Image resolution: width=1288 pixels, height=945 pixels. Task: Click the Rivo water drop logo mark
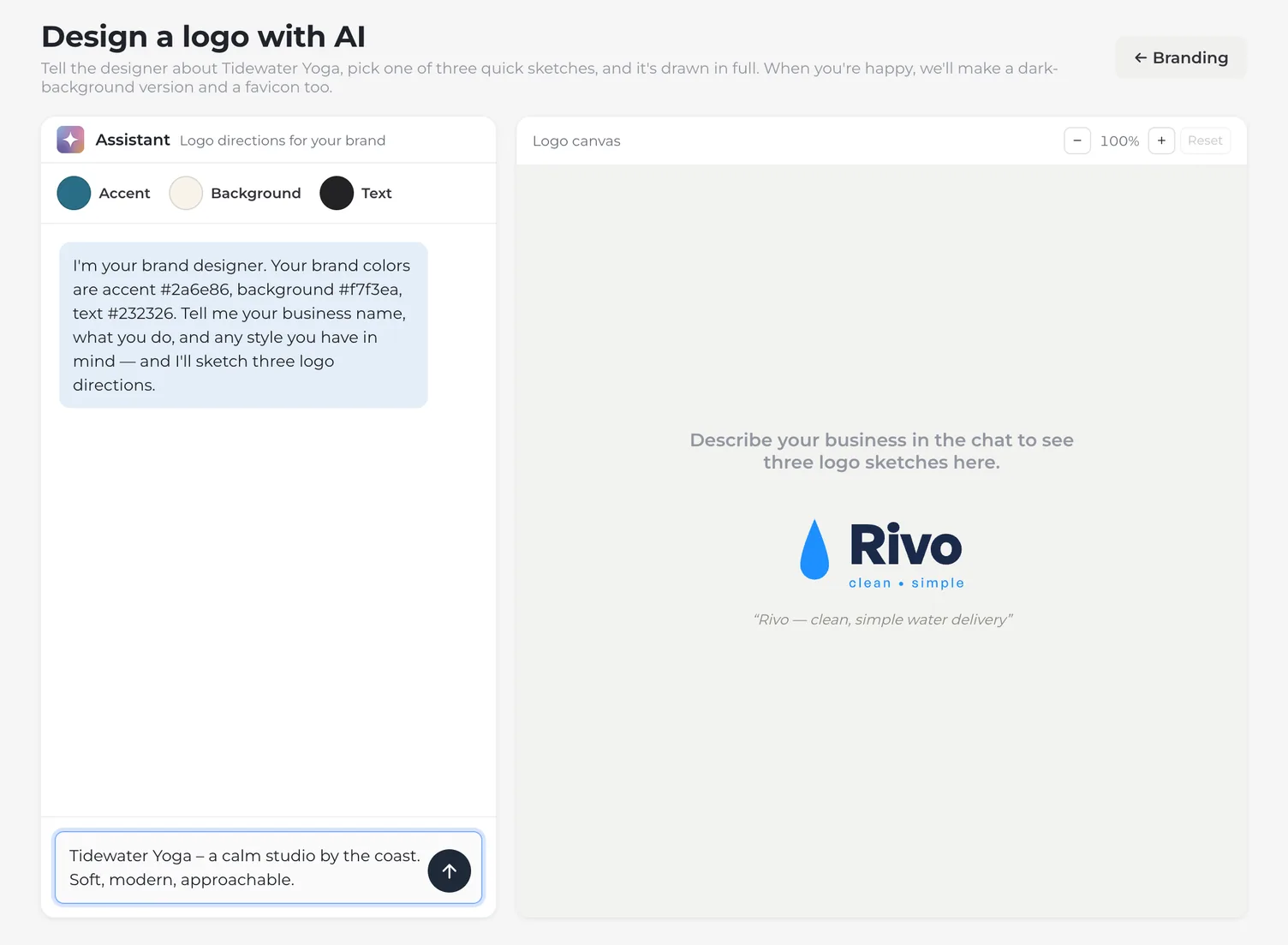pos(814,550)
